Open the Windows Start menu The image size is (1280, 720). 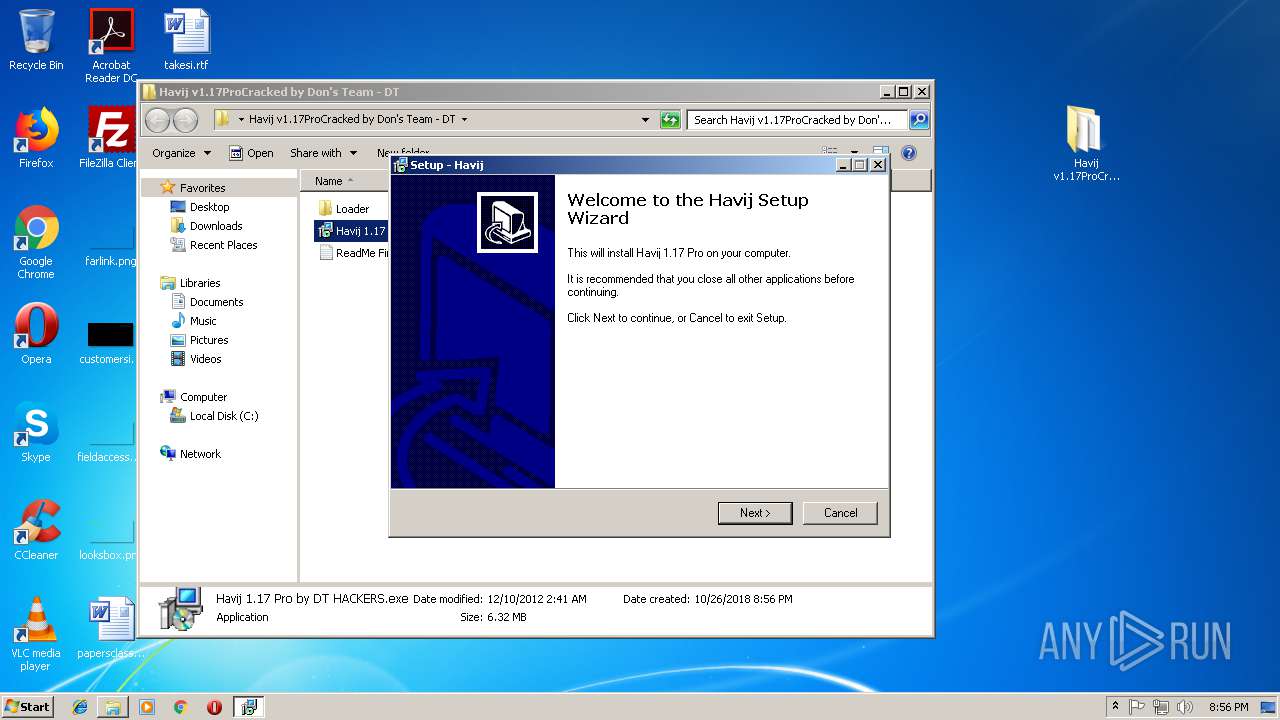coord(28,706)
